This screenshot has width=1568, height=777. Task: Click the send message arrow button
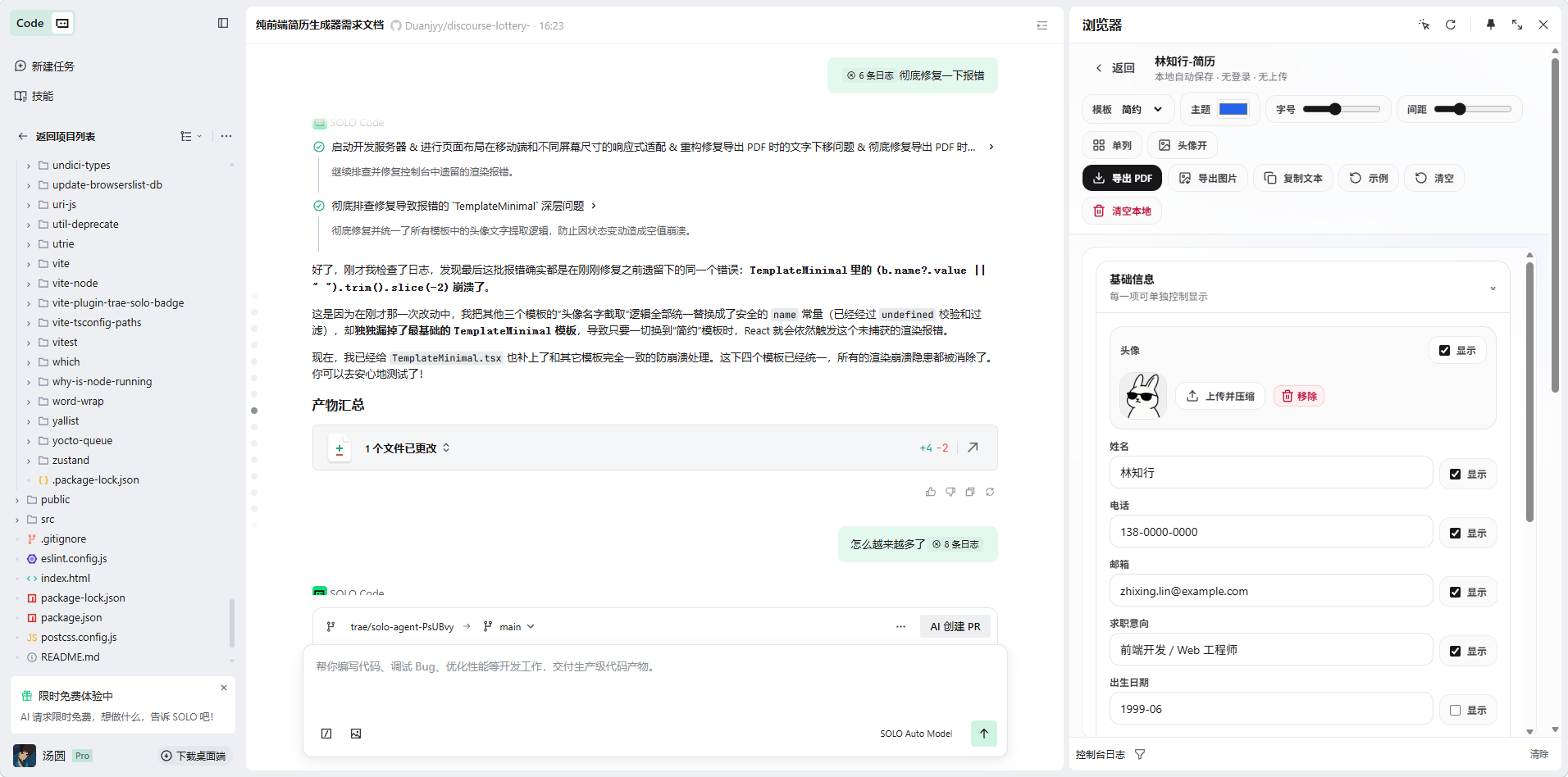tap(983, 734)
